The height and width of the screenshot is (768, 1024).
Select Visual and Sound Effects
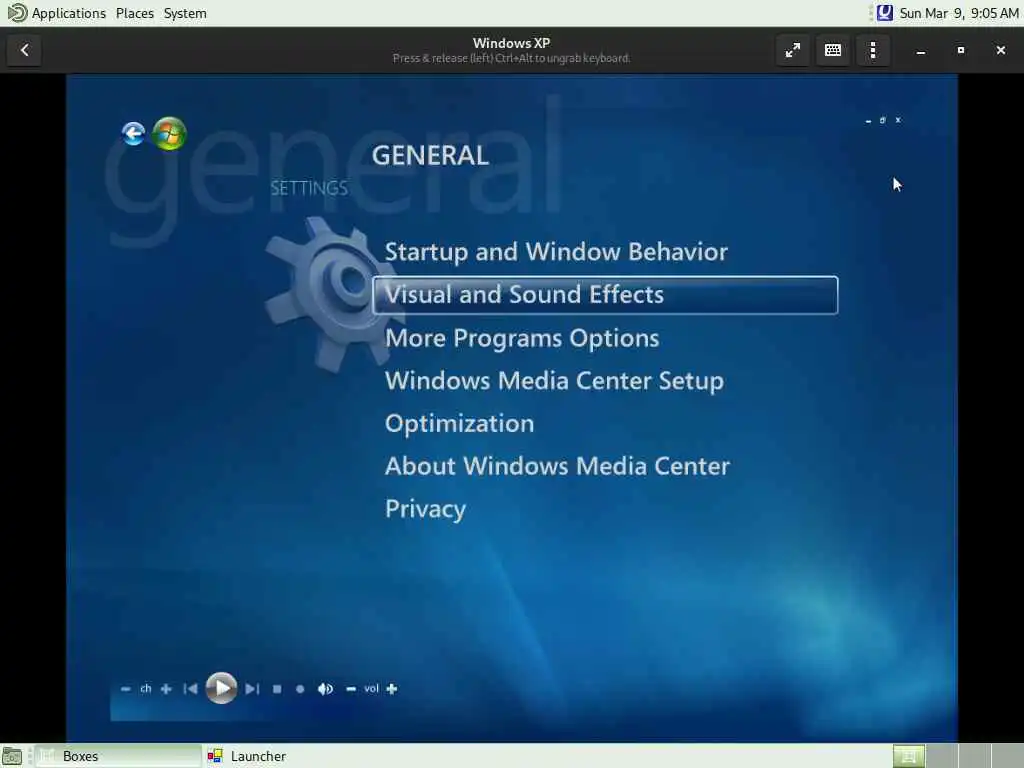pos(605,295)
